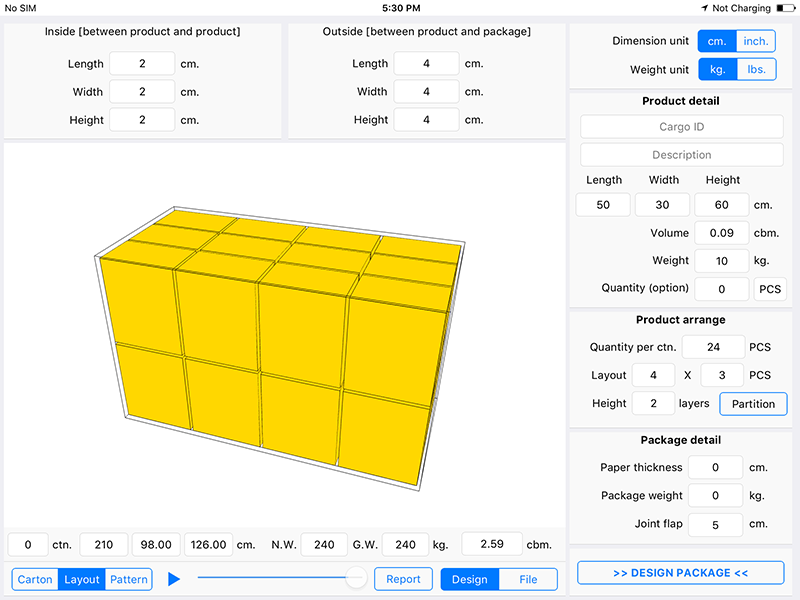The width and height of the screenshot is (800, 600).
Task: Tap the battery icon in the status bar
Action: pos(786,8)
